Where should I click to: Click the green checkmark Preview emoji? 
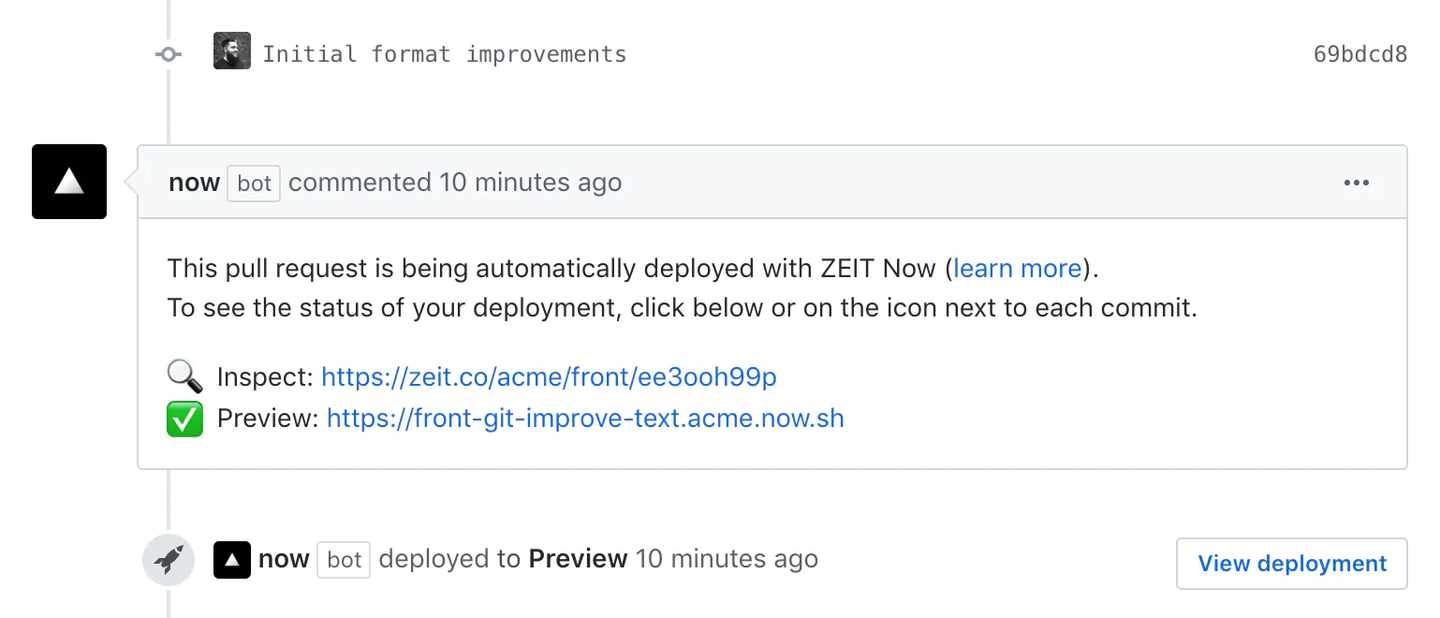pyautogui.click(x=185, y=418)
